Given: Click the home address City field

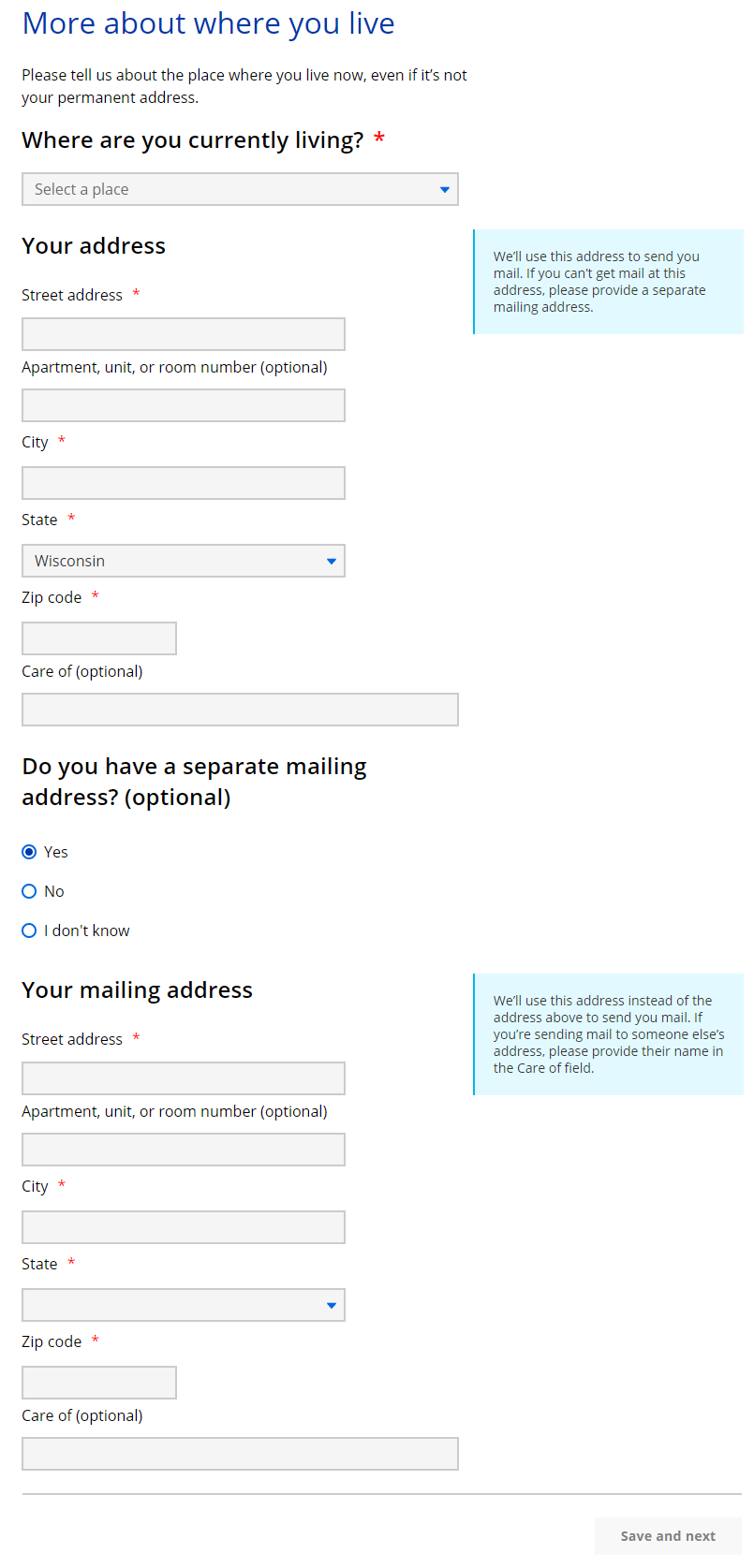Looking at the screenshot, I should [184, 483].
